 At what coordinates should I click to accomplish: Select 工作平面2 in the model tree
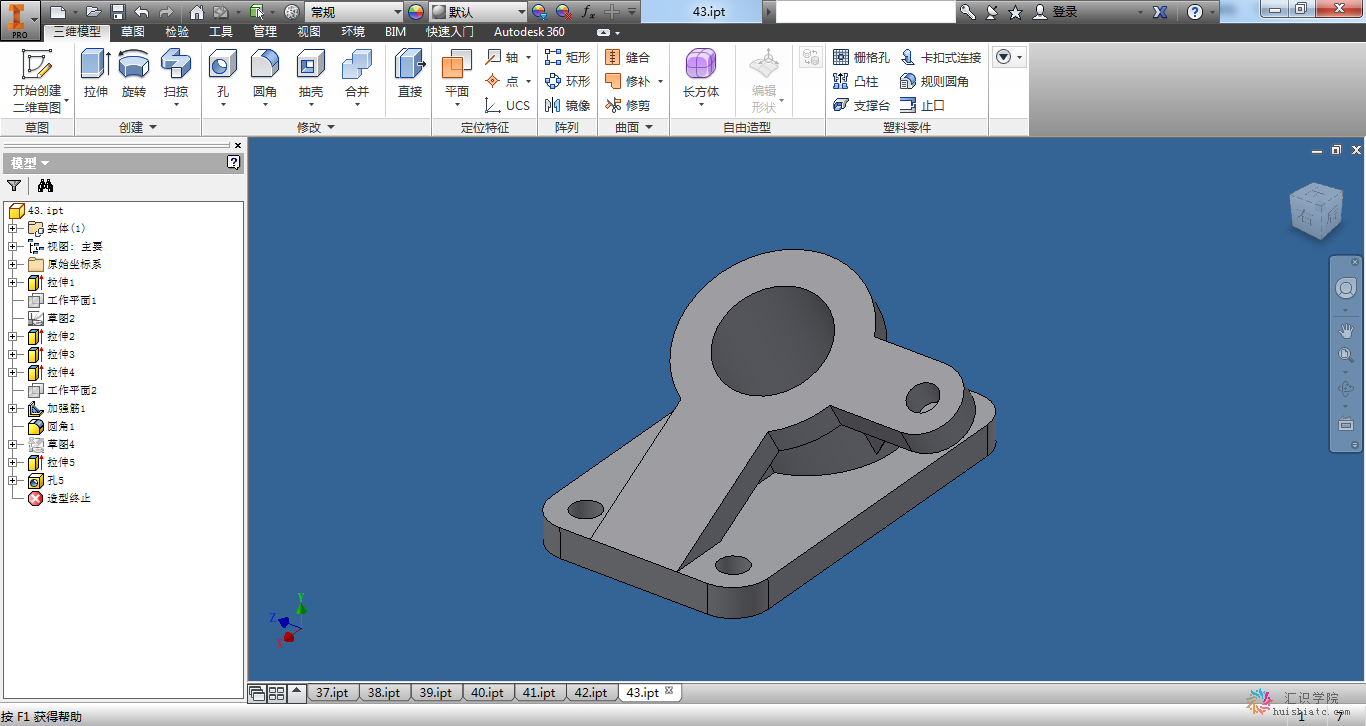(x=63, y=390)
